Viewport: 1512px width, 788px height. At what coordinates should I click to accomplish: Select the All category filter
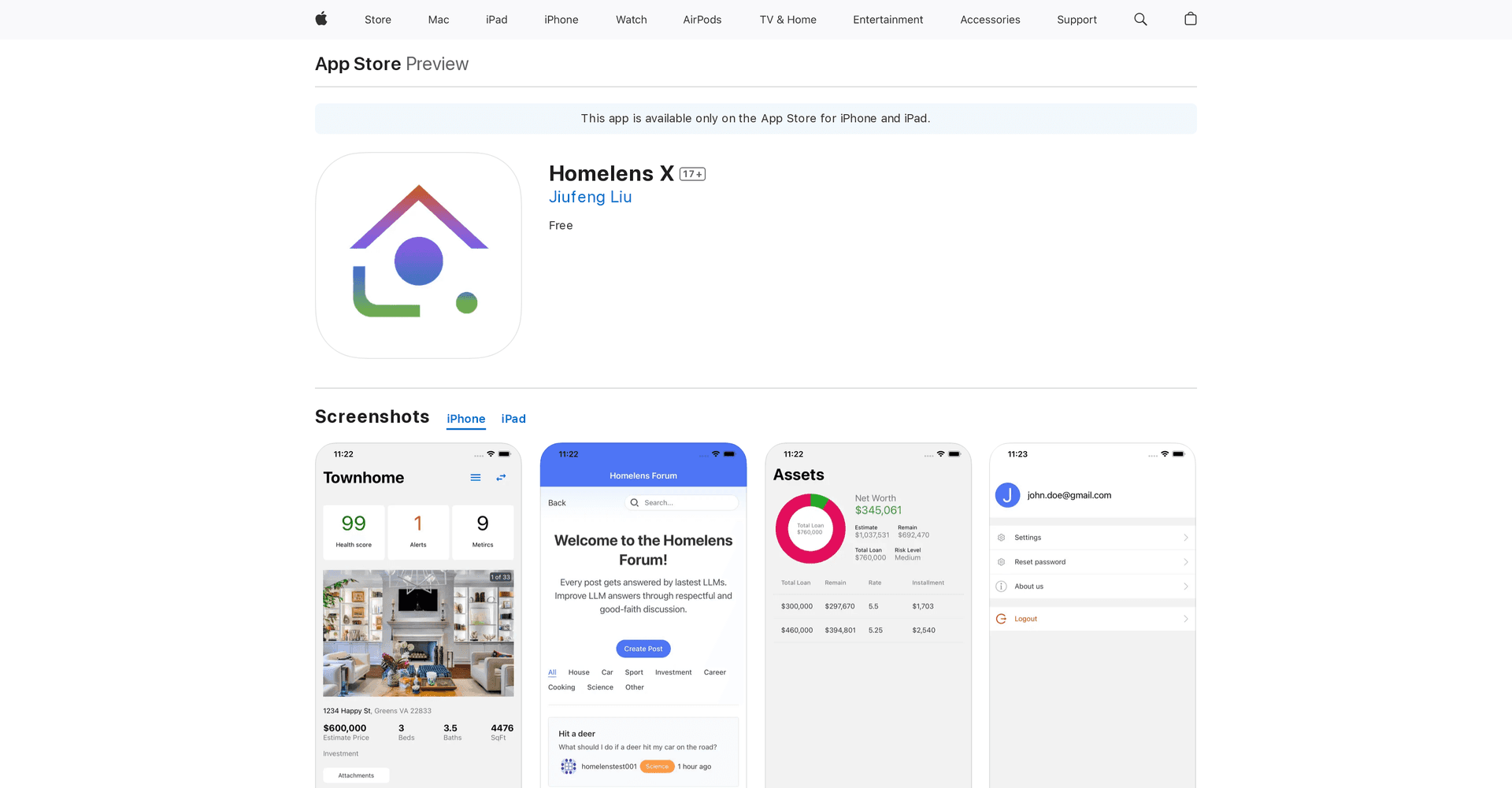point(552,672)
